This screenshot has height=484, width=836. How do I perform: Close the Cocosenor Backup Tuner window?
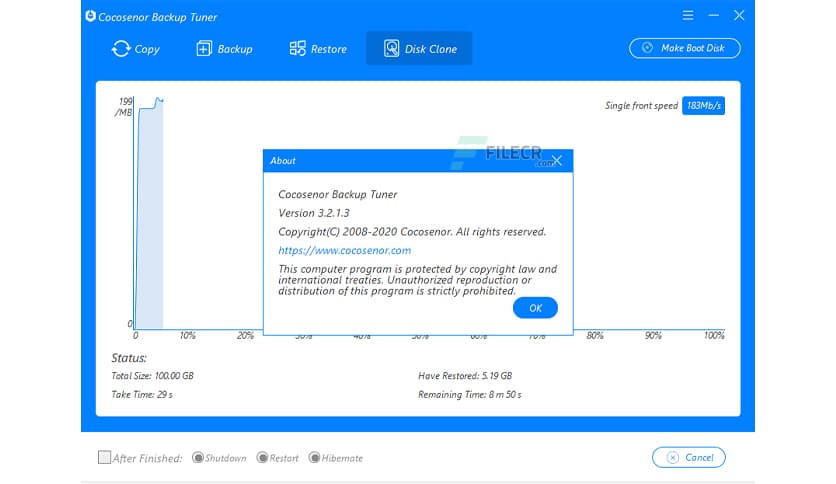(739, 15)
